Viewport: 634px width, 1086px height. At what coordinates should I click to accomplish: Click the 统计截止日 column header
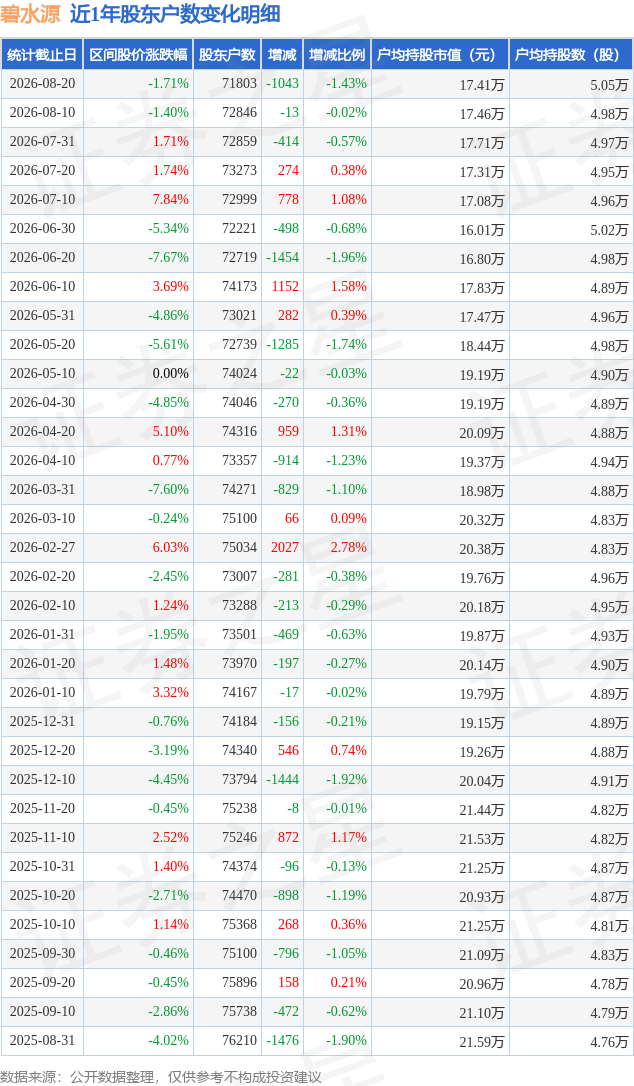[x=42, y=55]
